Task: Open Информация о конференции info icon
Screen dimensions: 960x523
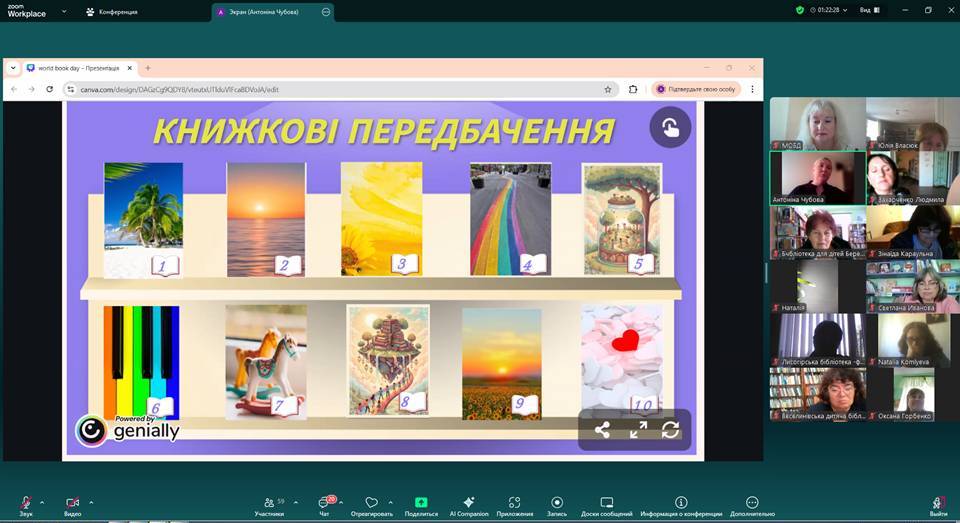Action: (681, 503)
